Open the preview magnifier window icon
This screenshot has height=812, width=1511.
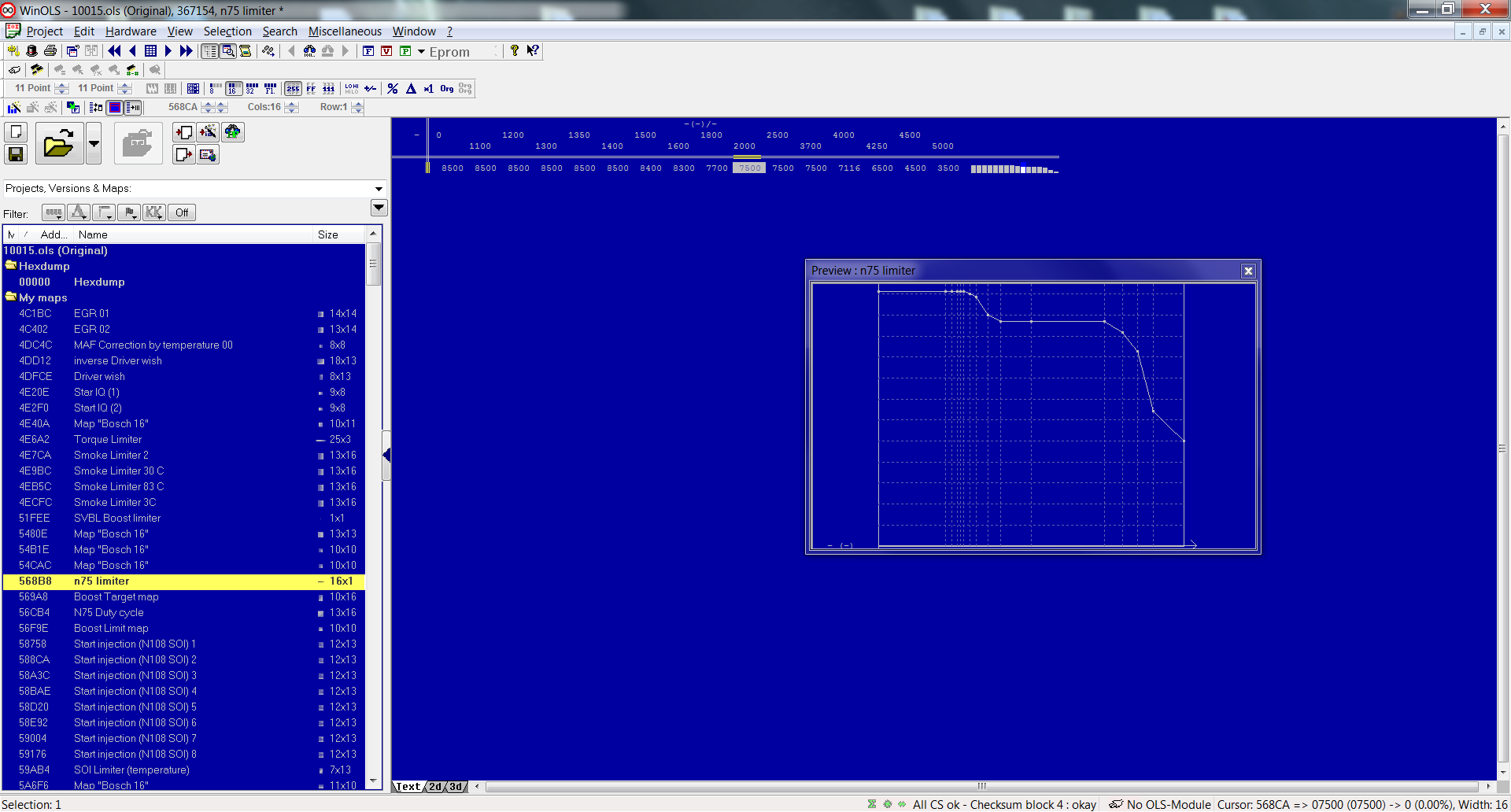click(x=228, y=51)
